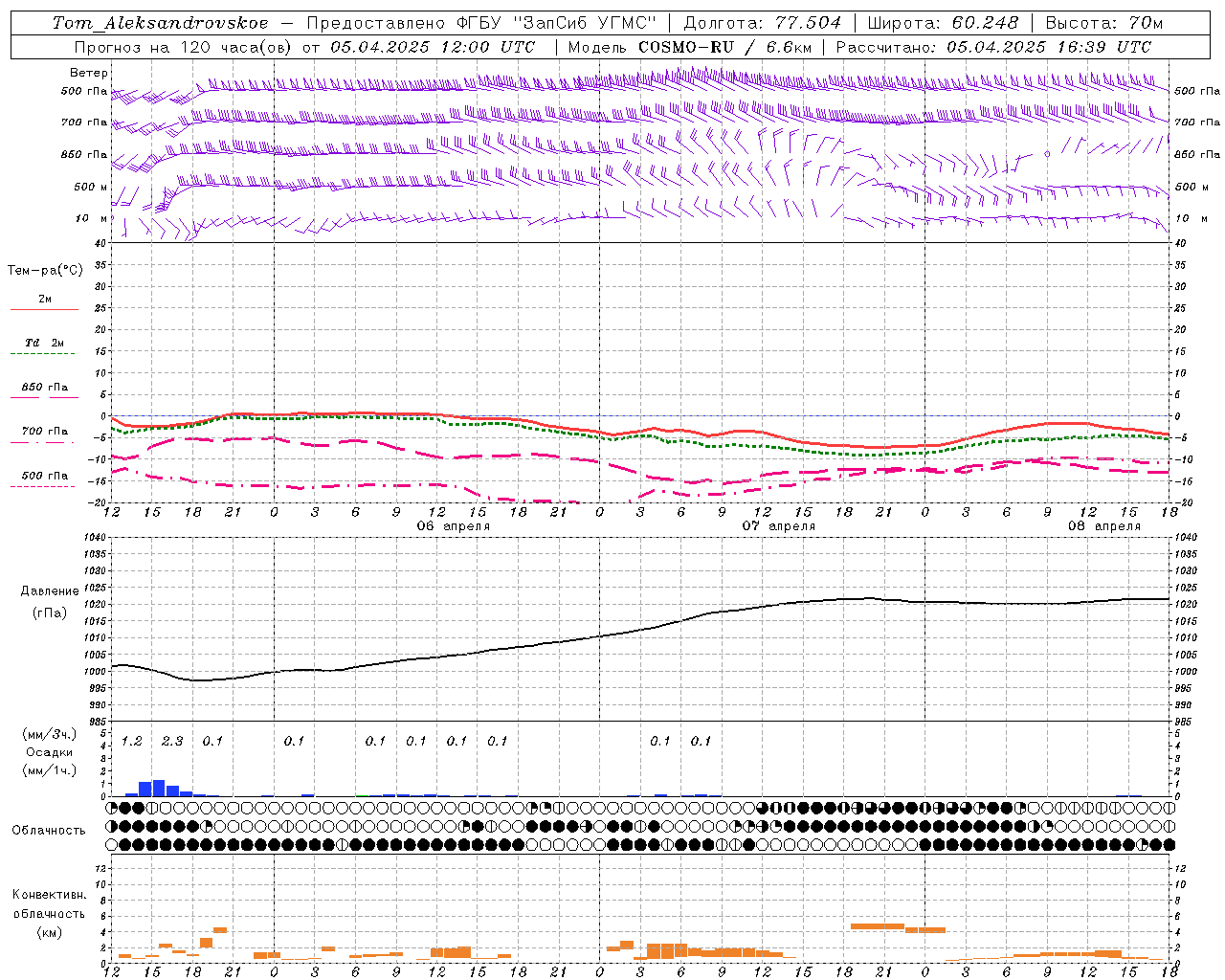Click the "Ветер" wind panel label
1225x980 pixels.
89,73
